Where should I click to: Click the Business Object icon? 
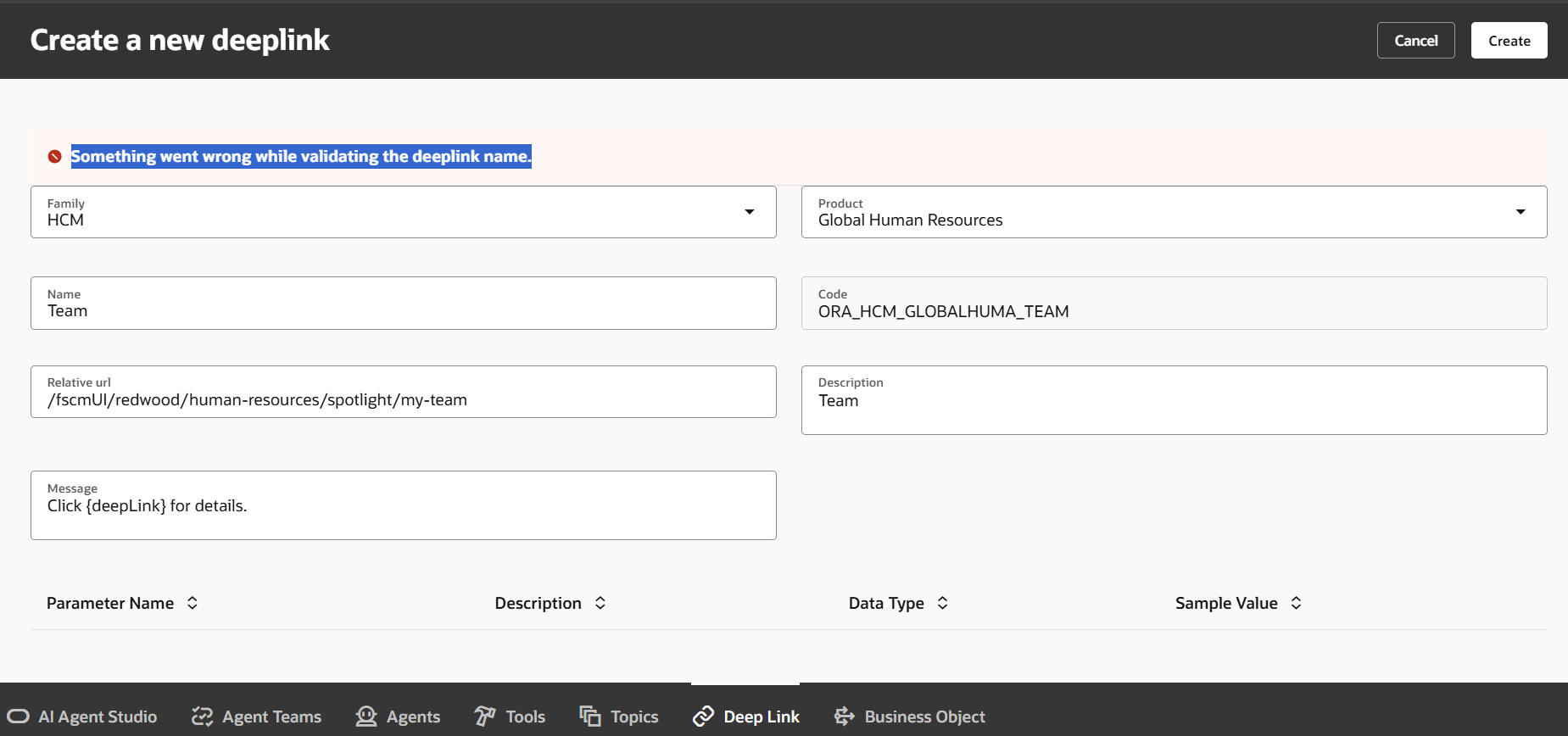[x=845, y=716]
